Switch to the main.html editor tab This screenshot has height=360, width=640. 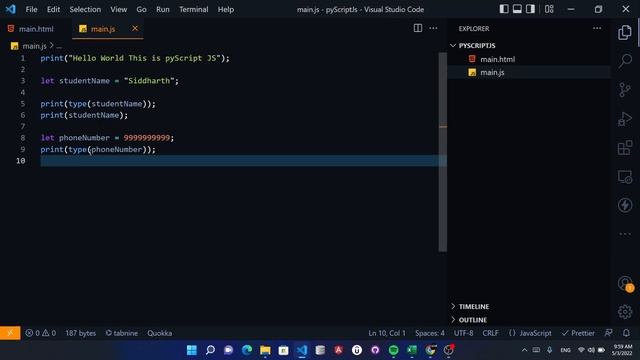36,29
